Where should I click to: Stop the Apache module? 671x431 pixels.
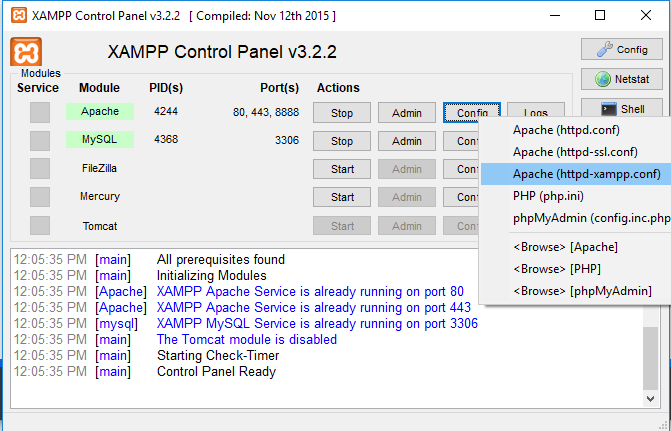[342, 113]
